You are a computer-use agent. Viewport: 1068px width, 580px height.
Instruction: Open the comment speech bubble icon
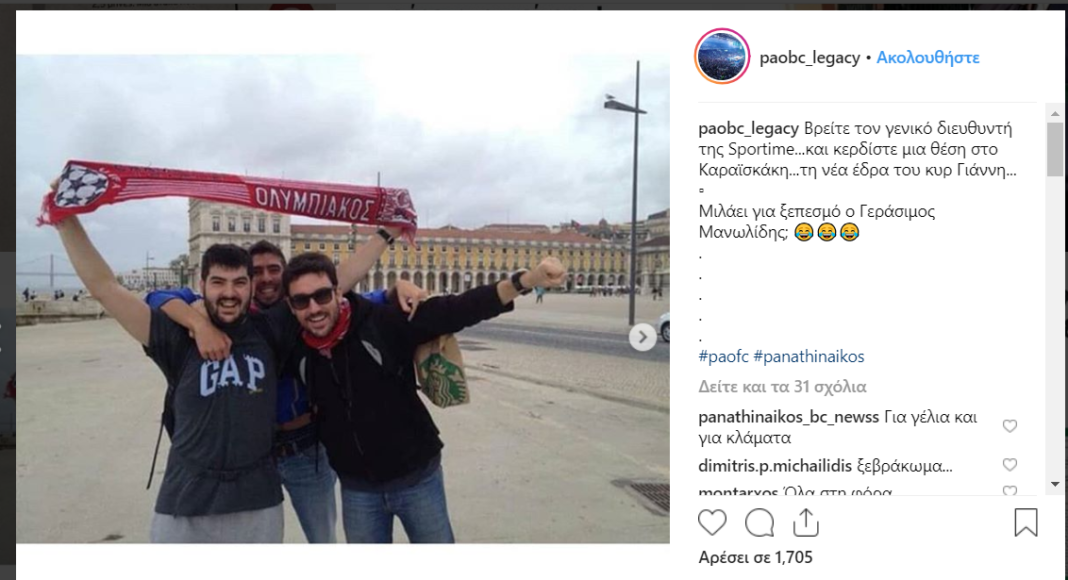pos(759,523)
